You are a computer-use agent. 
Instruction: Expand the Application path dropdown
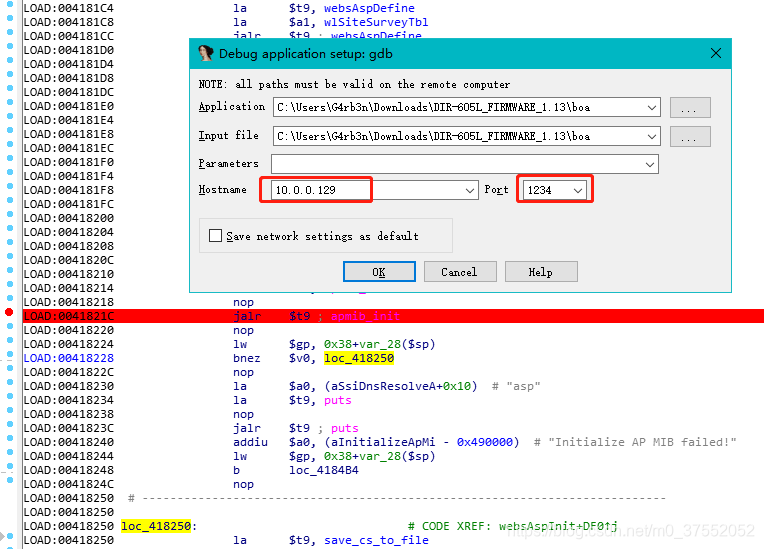[651, 108]
